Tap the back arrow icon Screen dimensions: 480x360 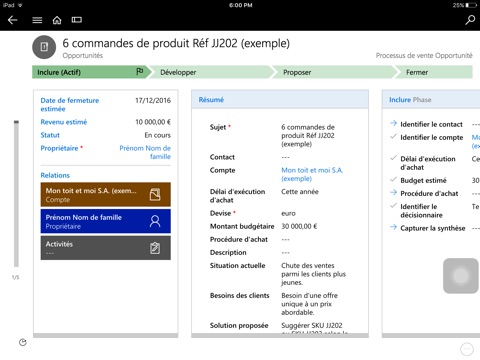12,20
